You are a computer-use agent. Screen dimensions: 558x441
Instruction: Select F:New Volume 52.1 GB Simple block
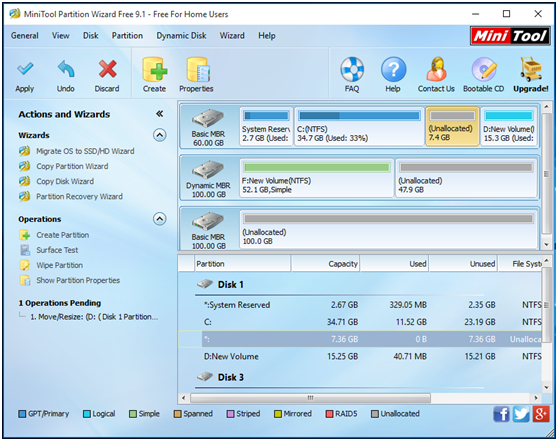coord(317,178)
